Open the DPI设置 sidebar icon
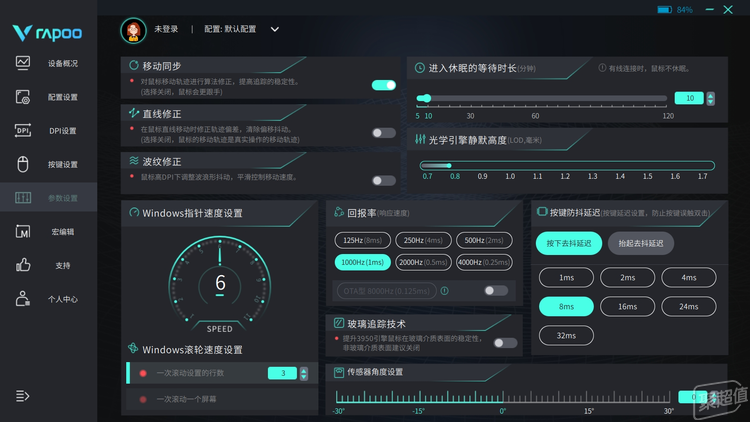Screen dimensions: 750x422 (x=22, y=130)
